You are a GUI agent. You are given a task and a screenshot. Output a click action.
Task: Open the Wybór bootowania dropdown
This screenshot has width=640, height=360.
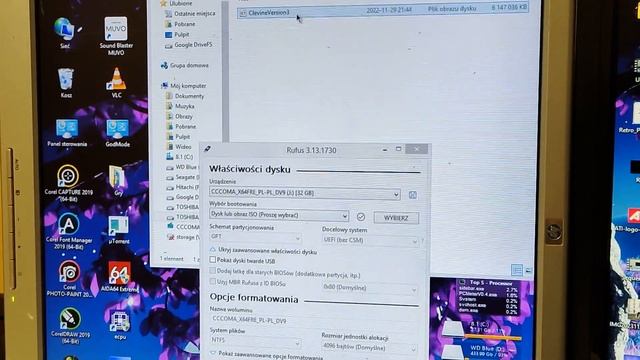pyautogui.click(x=279, y=215)
